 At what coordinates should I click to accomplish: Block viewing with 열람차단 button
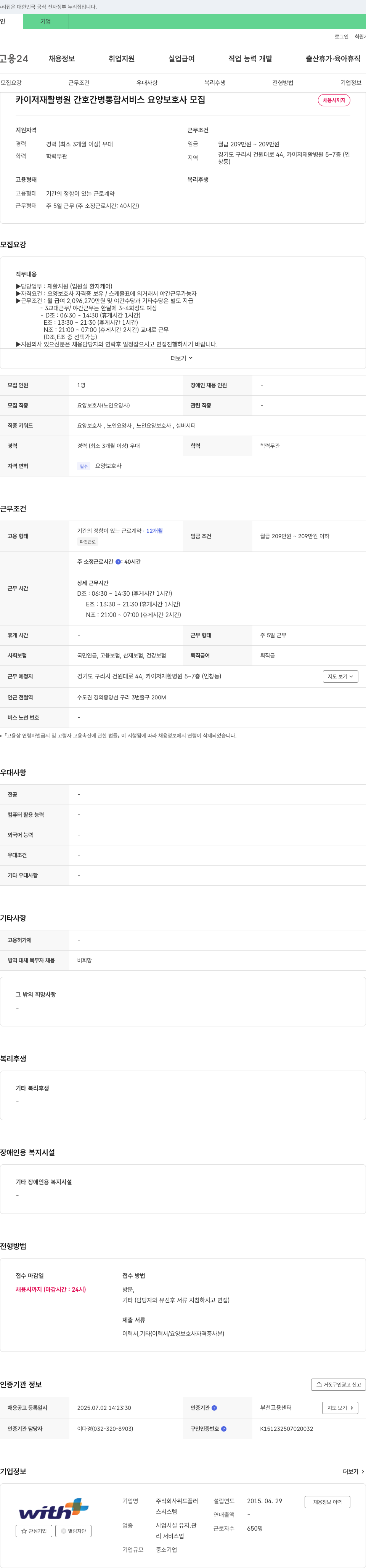[x=73, y=1531]
